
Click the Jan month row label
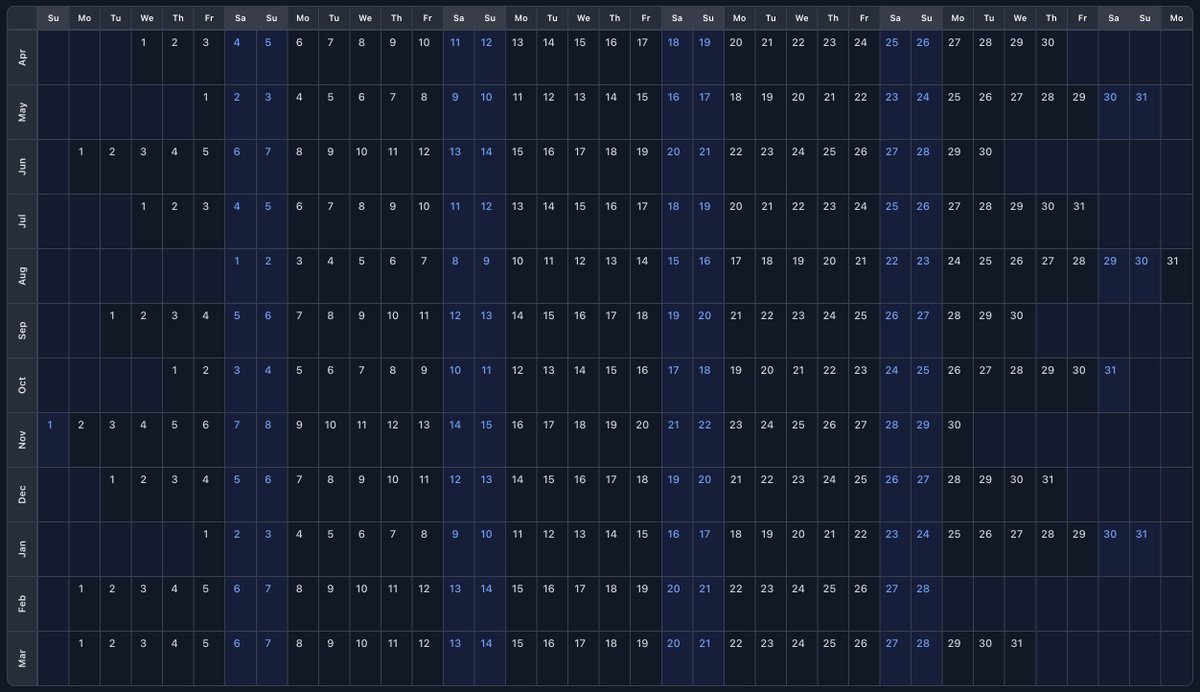[22, 548]
